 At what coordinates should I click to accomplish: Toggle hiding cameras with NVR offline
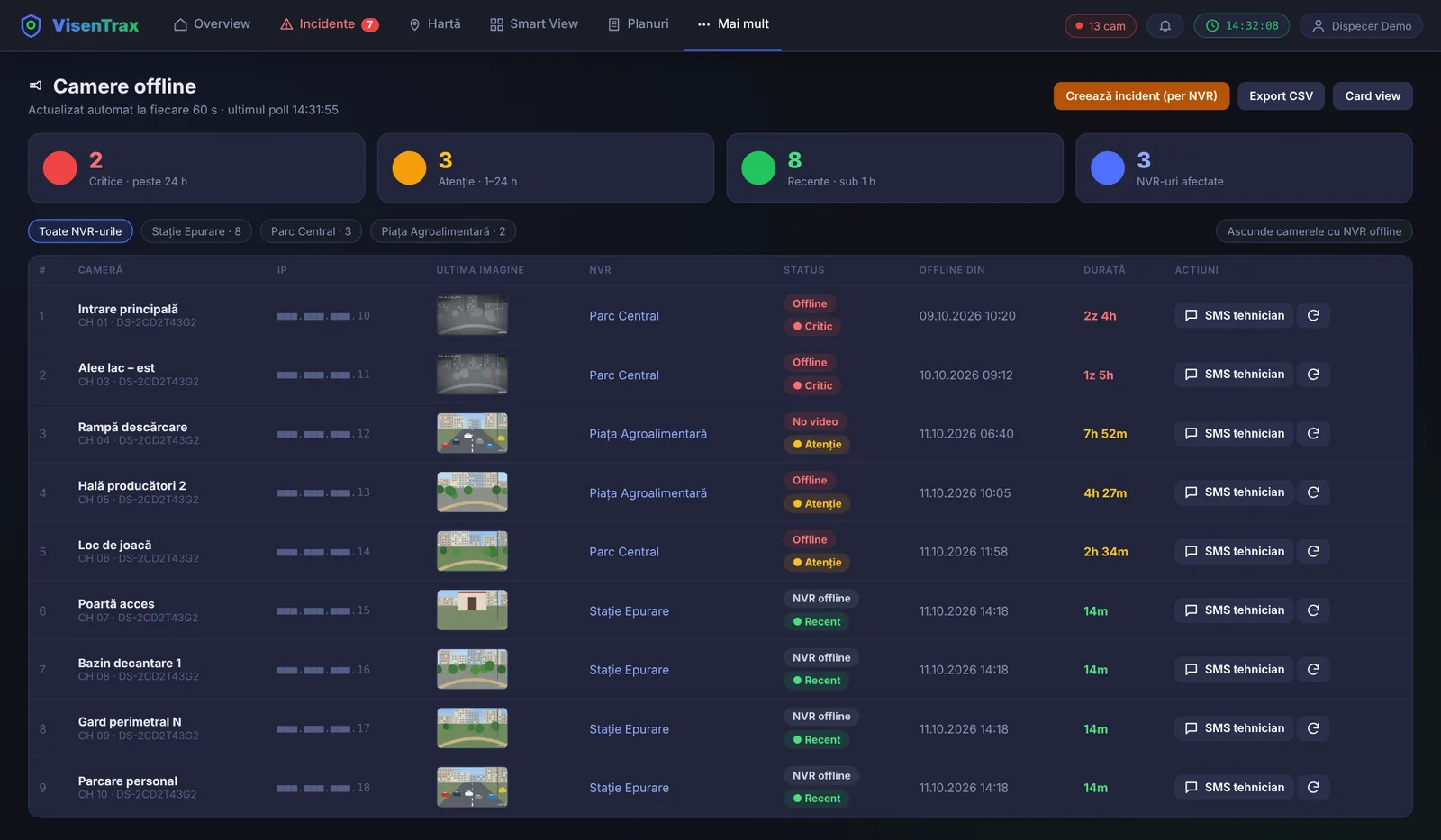point(1314,231)
